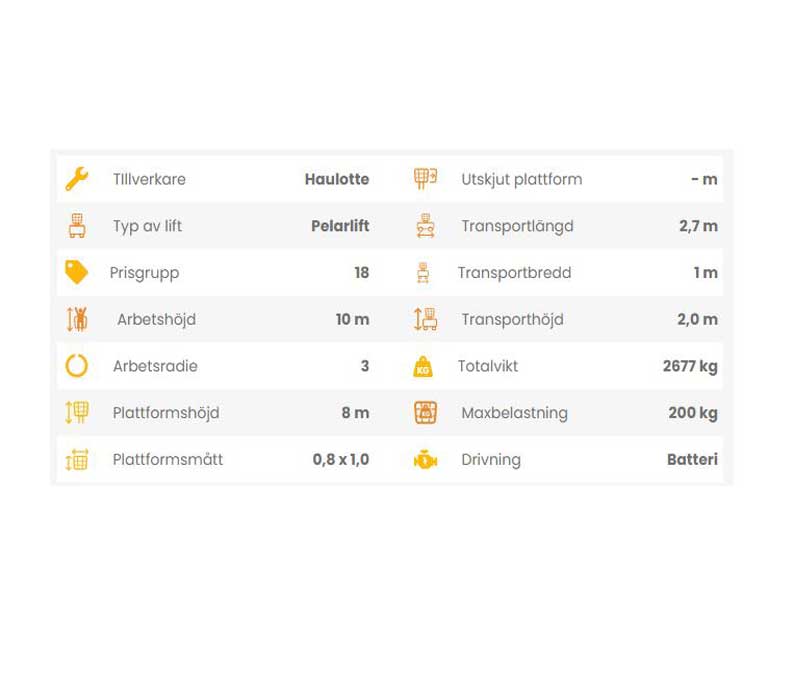Click the platform height icon beside Plattformshöjd
The width and height of the screenshot is (800, 700).
coord(76,412)
